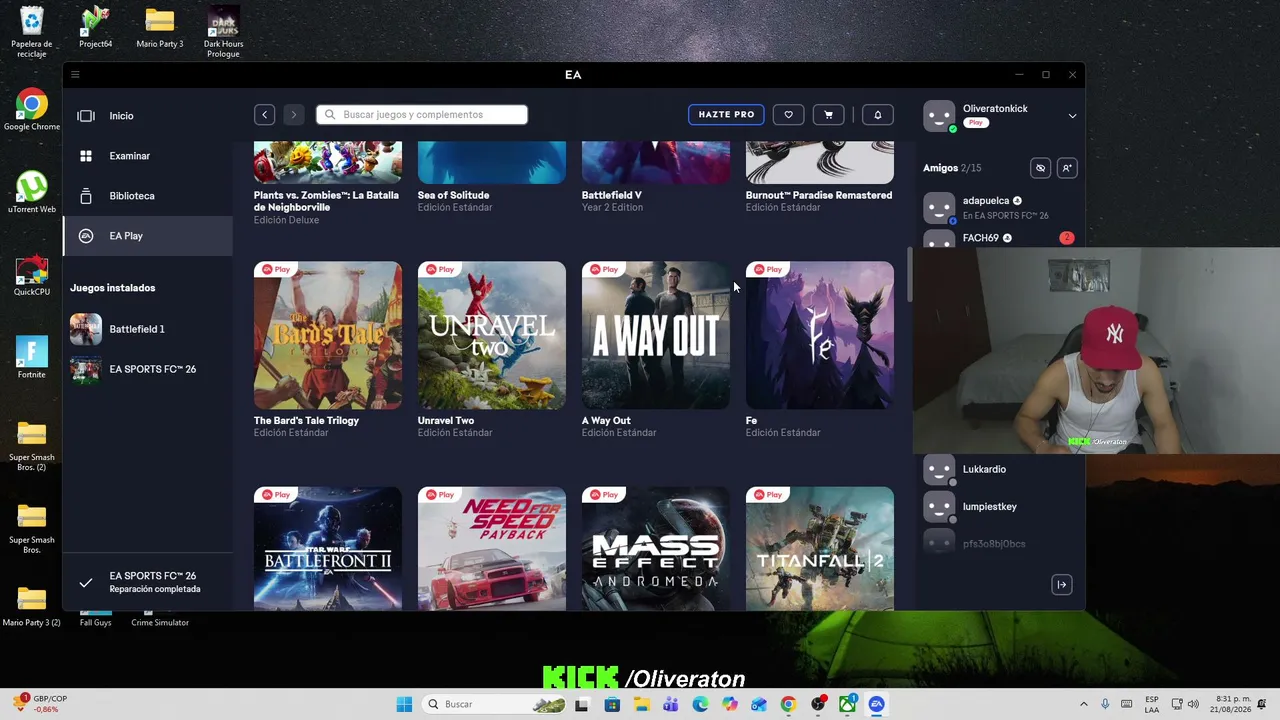Click the Sea of Solitude title
Image resolution: width=1280 pixels, height=720 pixels.
click(x=453, y=195)
